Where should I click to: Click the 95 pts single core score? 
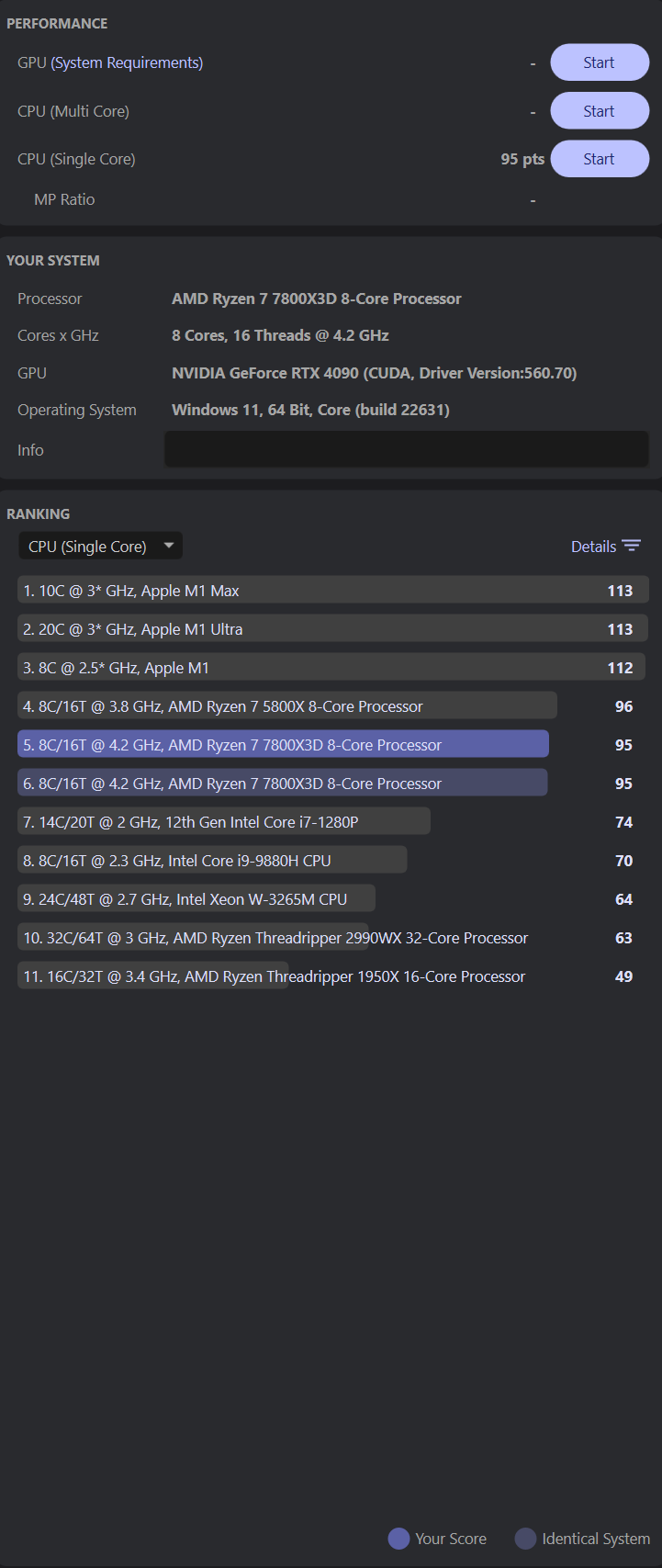[522, 159]
